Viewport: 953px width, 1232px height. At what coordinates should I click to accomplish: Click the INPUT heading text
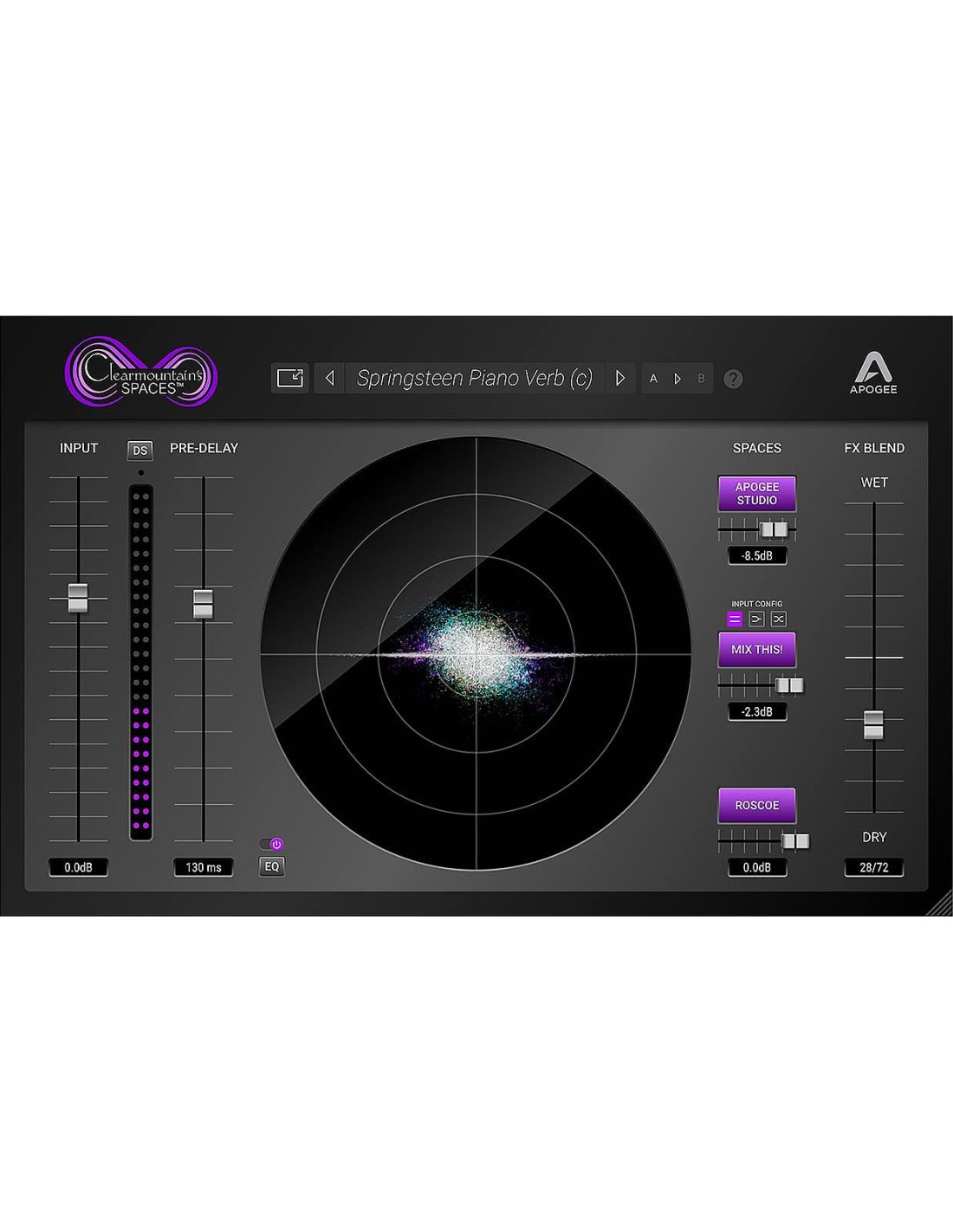(x=79, y=448)
